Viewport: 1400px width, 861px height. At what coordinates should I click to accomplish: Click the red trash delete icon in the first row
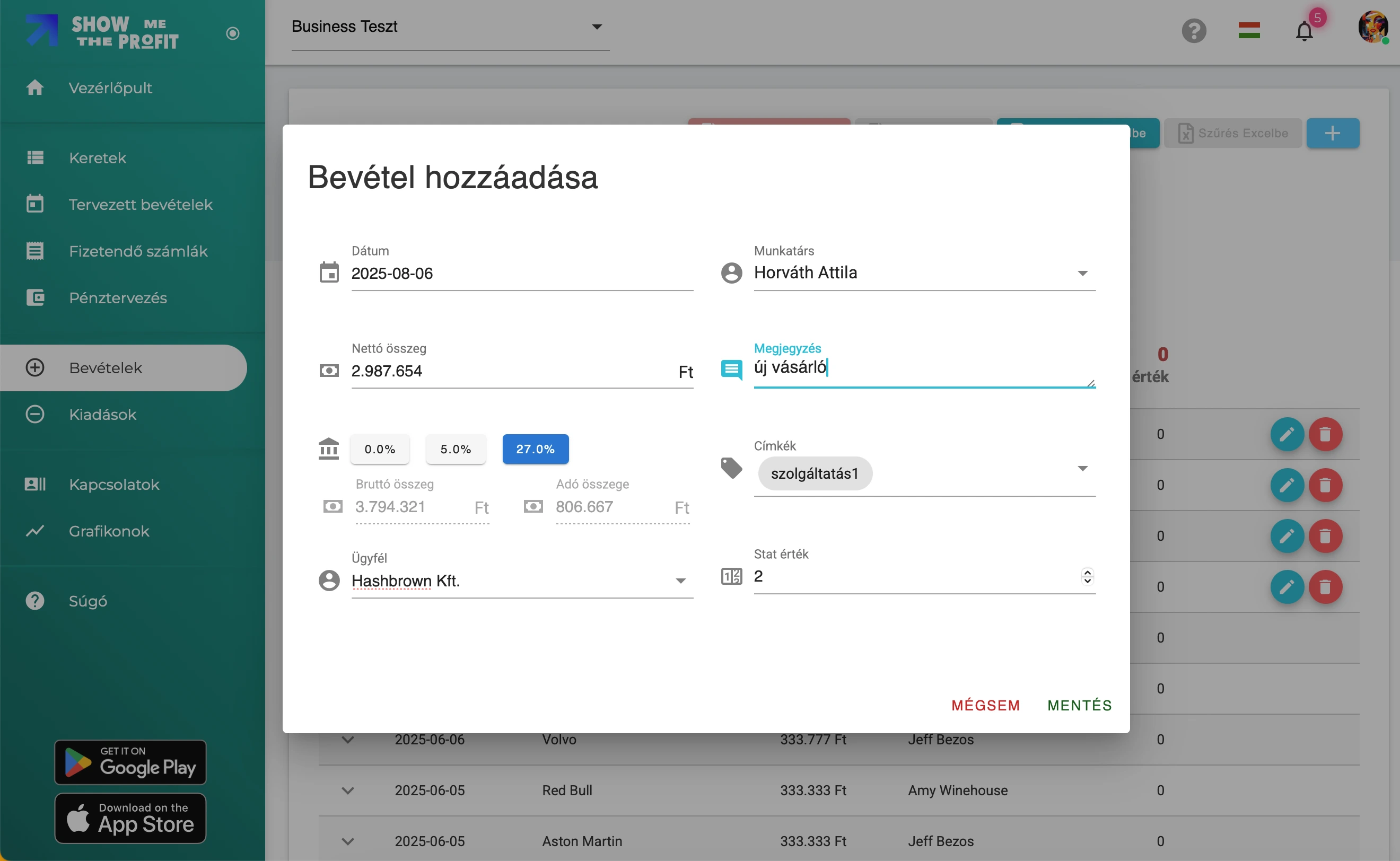(x=1325, y=435)
